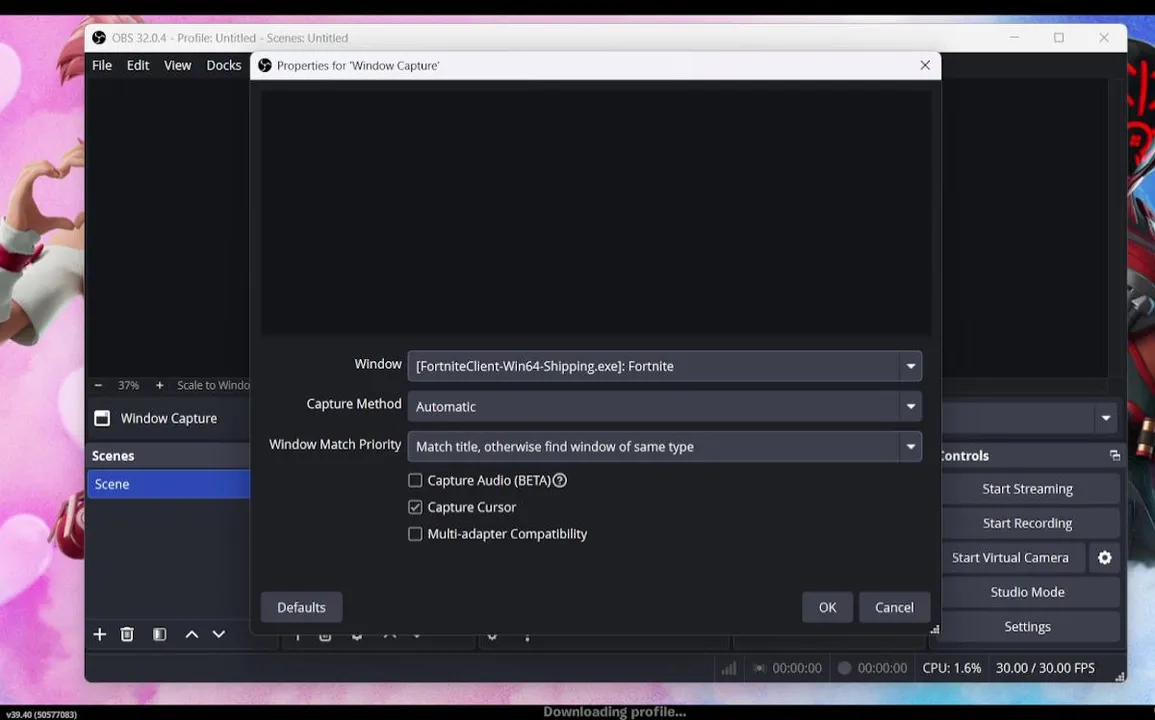Image resolution: width=1155 pixels, height=720 pixels.
Task: Uncheck the Capture Cursor checkbox
Action: (x=415, y=507)
